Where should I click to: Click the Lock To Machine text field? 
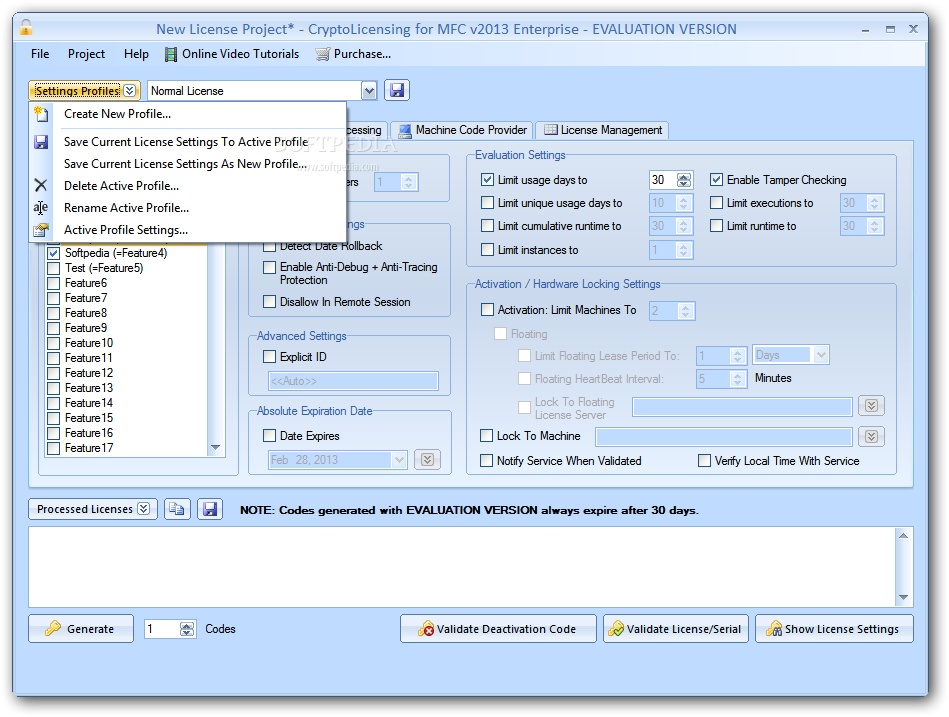click(x=724, y=436)
